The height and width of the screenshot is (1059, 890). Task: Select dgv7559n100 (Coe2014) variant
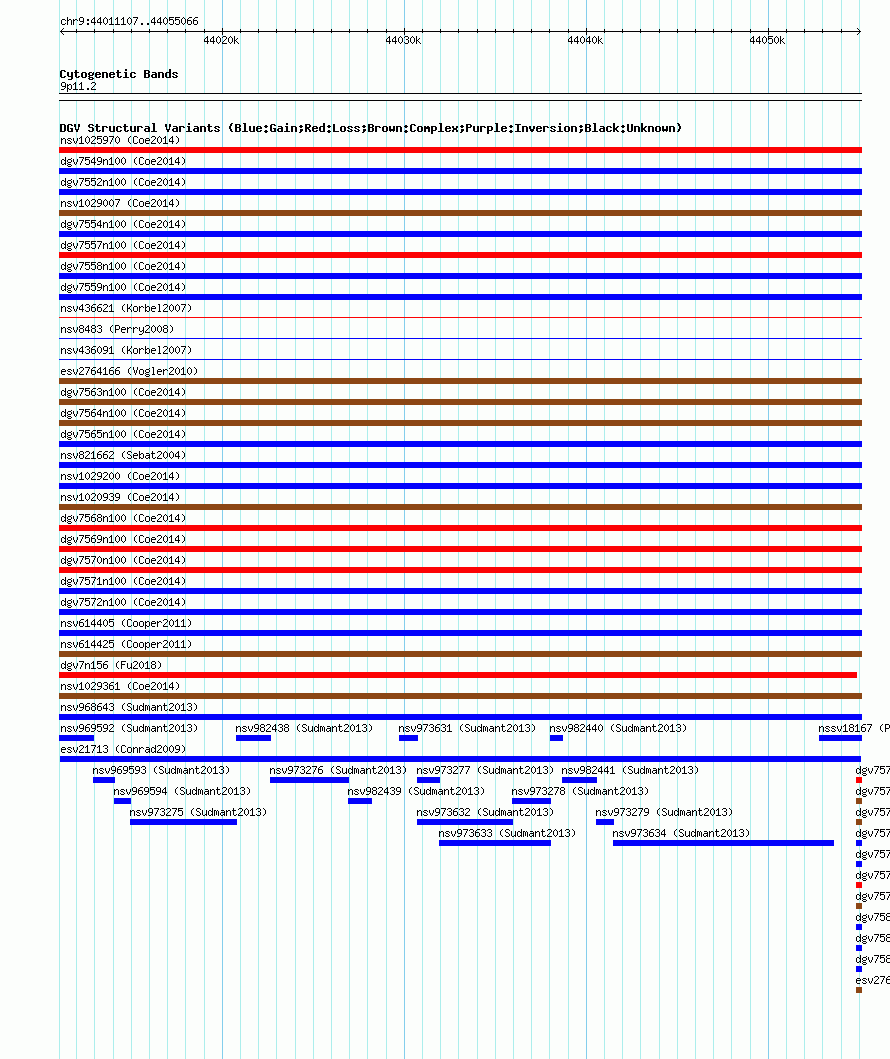[x=123, y=287]
